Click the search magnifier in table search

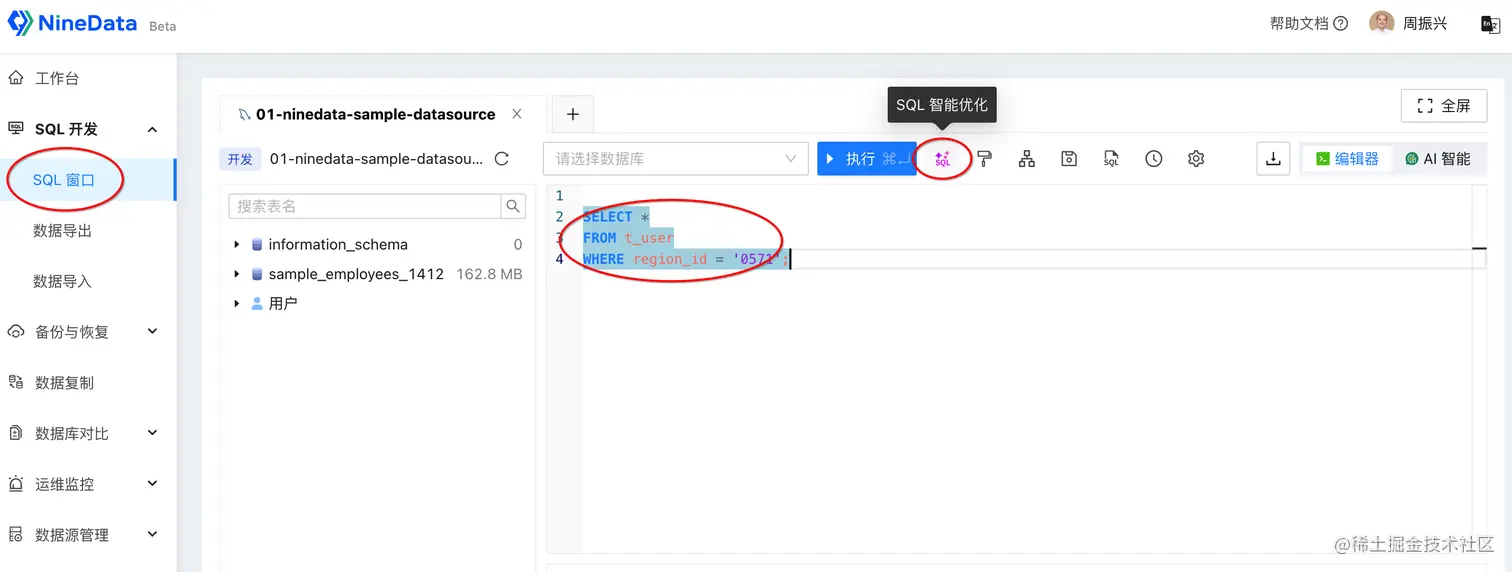point(513,206)
